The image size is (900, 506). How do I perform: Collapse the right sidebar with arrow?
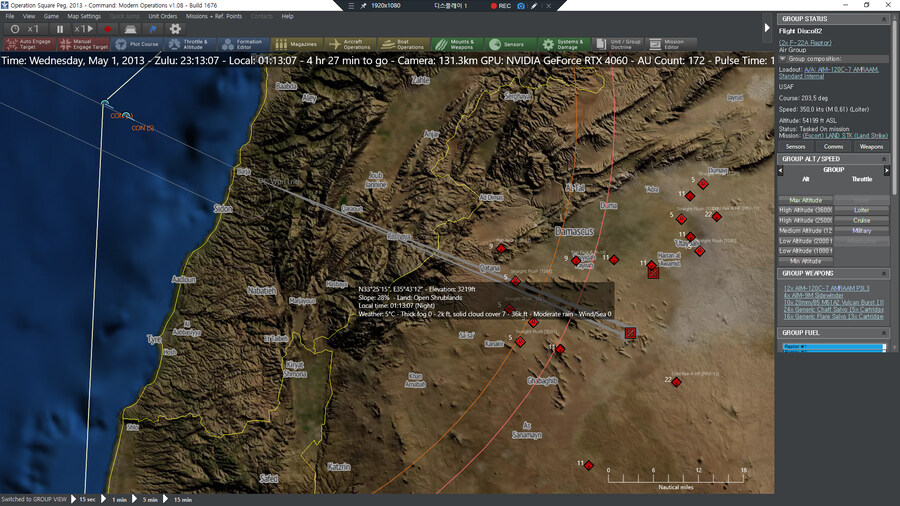coord(767,28)
